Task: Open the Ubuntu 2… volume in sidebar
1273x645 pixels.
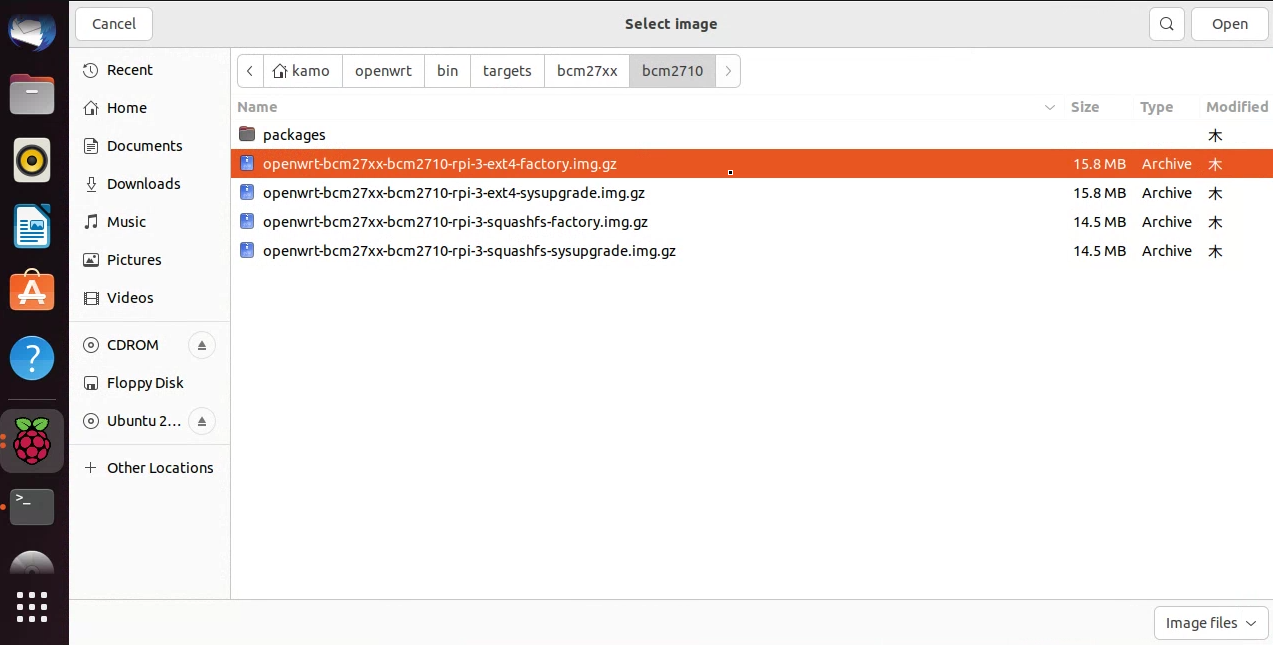Action: click(133, 421)
